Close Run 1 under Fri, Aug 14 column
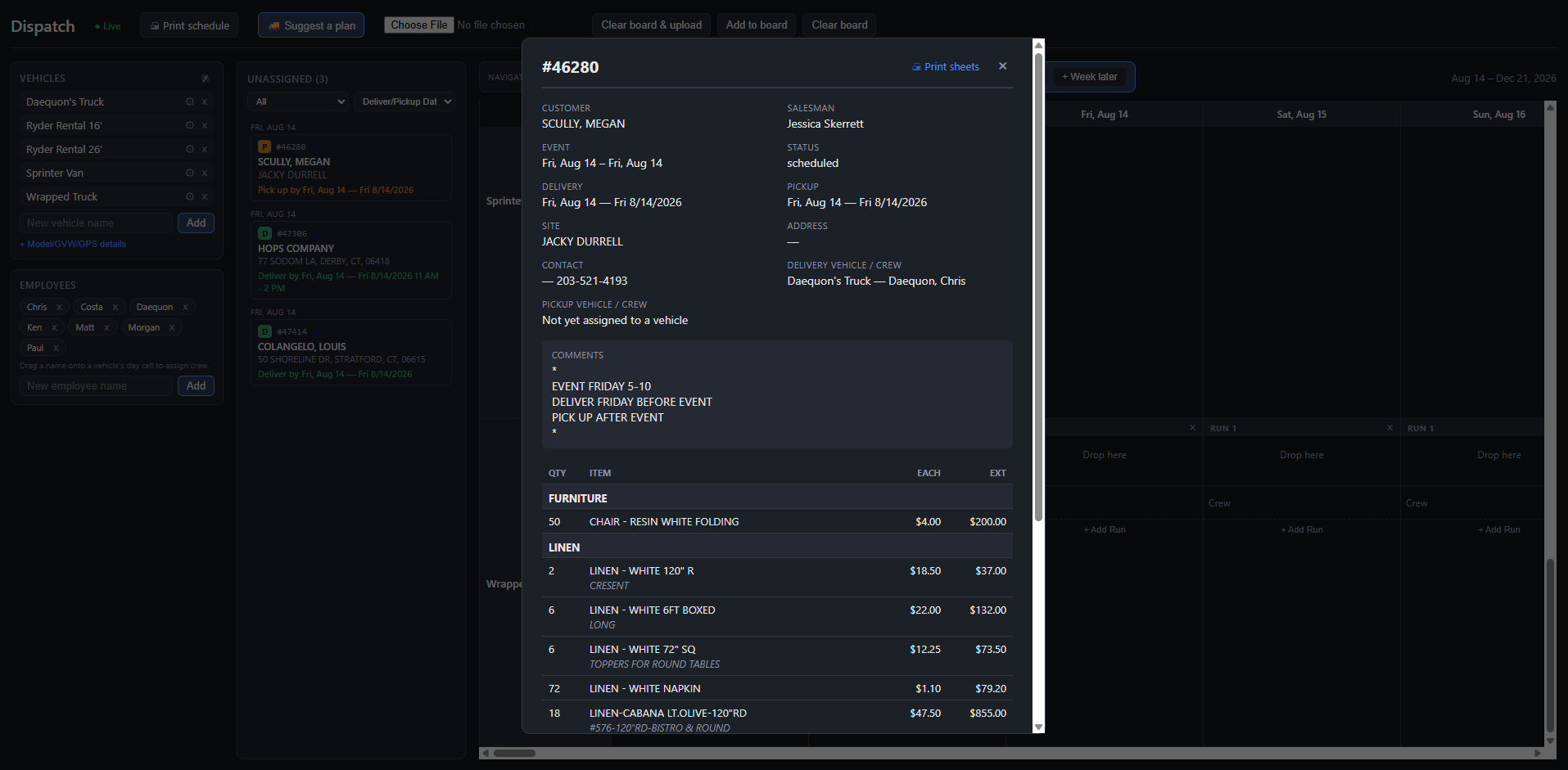The width and height of the screenshot is (1568, 770). click(x=1193, y=428)
